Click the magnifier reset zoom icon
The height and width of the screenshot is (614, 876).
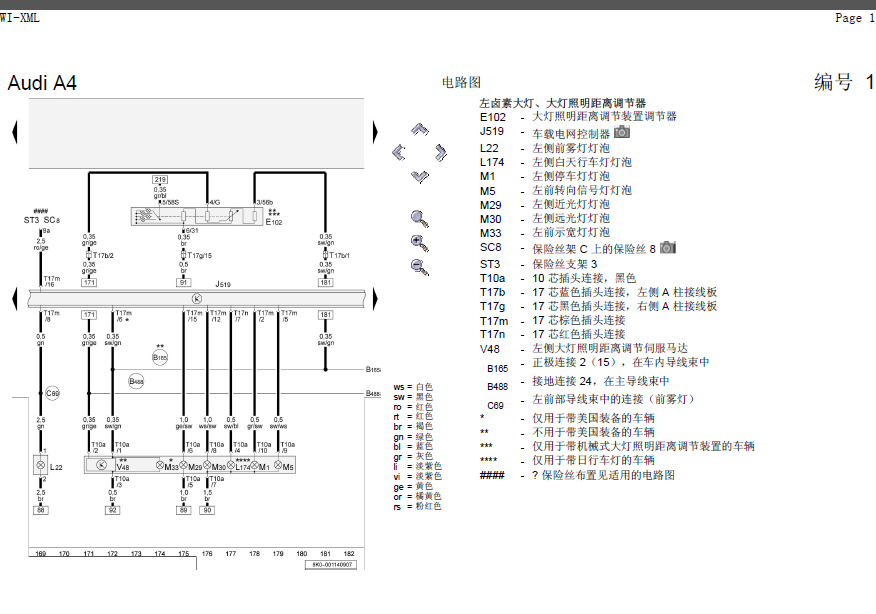coord(420,218)
